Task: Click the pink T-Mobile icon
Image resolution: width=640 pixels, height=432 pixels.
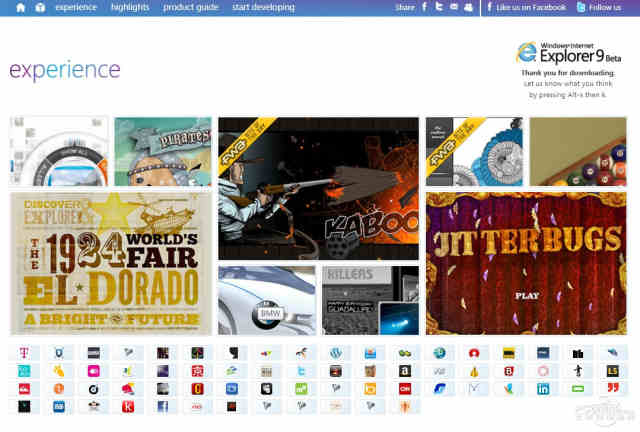Action: [x=24, y=353]
